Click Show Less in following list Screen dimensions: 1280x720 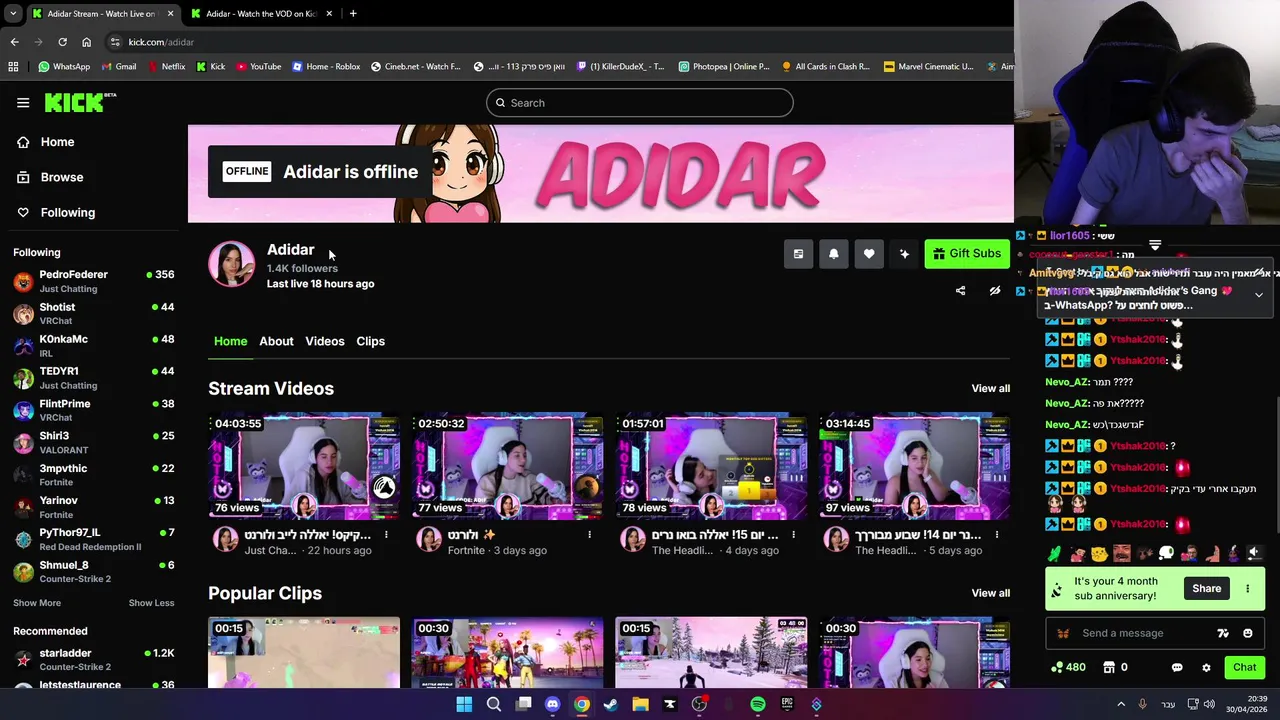[151, 603]
